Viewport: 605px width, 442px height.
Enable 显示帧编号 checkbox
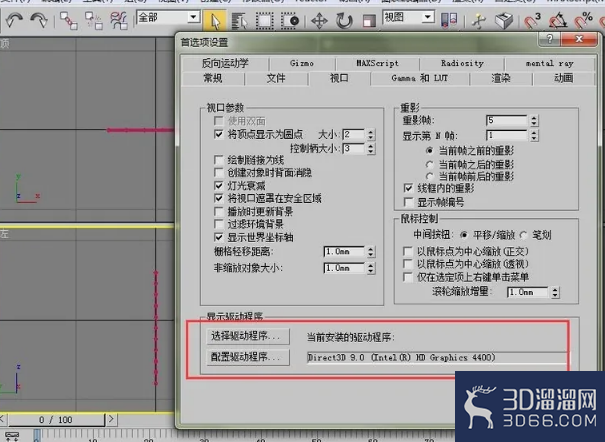408,202
